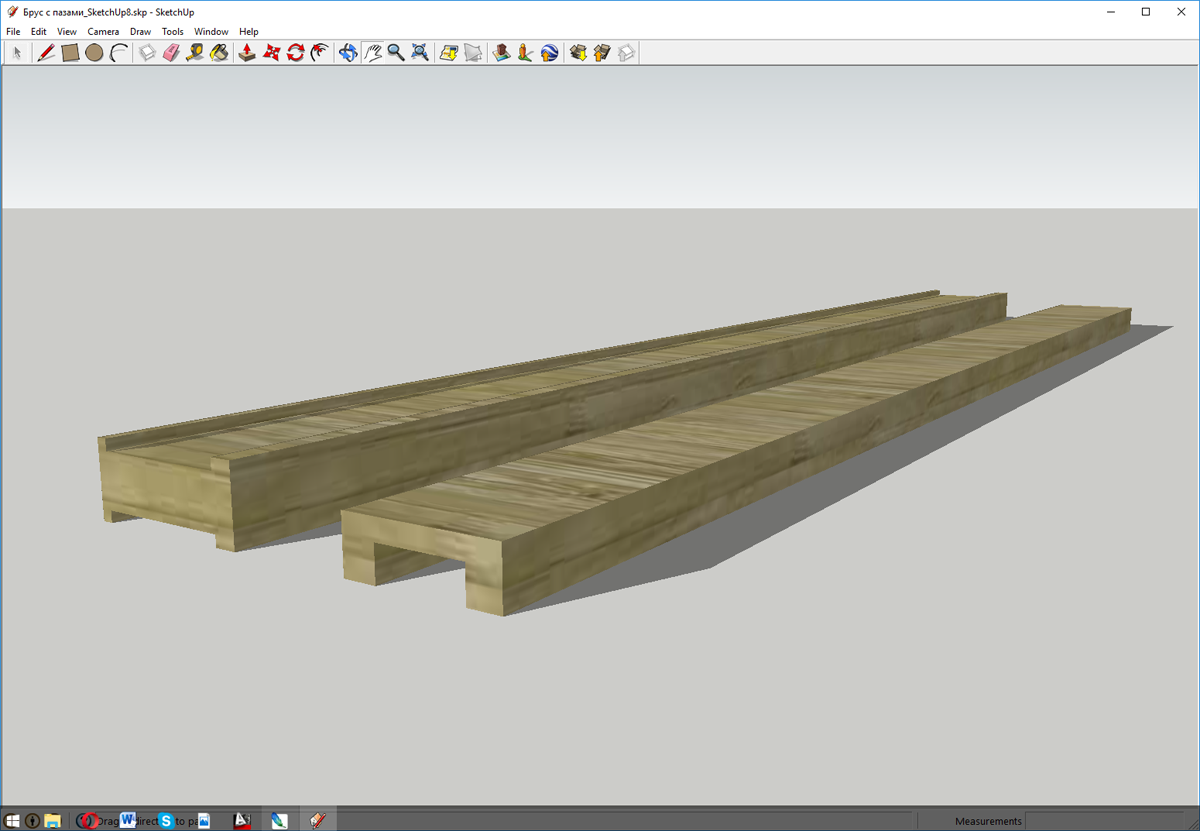Select the Arc tool
This screenshot has height=831, width=1200.
point(119,53)
